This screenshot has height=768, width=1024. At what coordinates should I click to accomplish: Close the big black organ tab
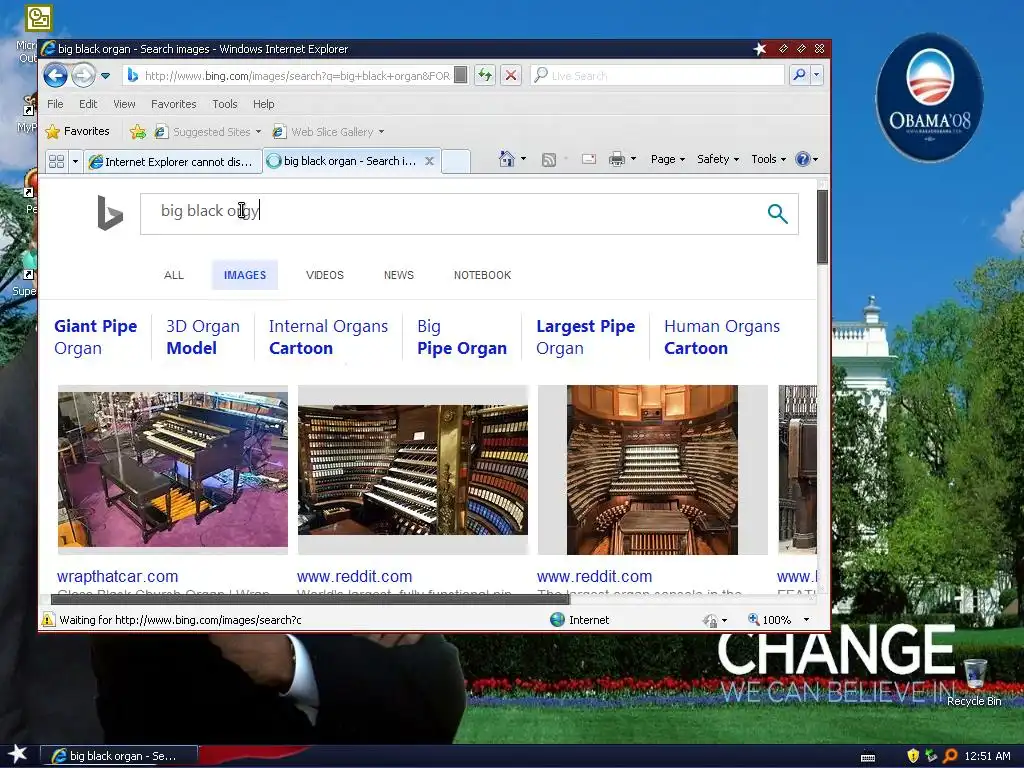(429, 161)
